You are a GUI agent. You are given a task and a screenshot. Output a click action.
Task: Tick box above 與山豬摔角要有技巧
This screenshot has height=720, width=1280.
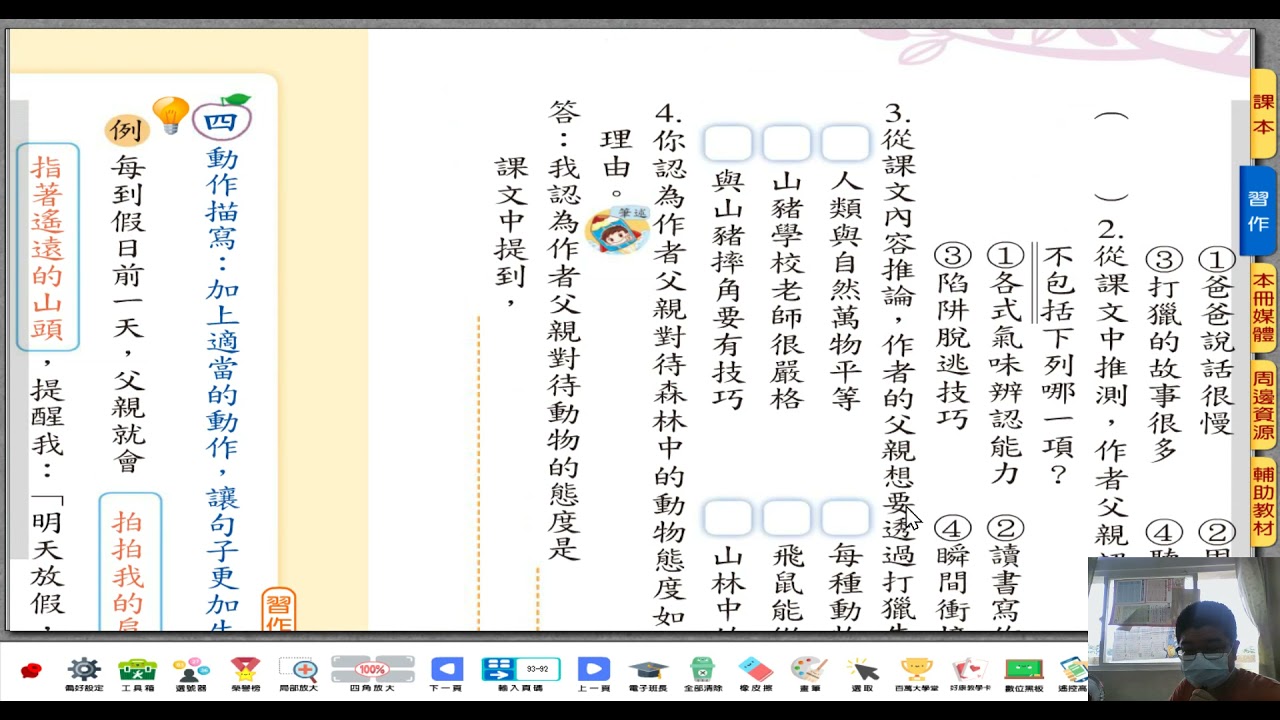click(728, 143)
